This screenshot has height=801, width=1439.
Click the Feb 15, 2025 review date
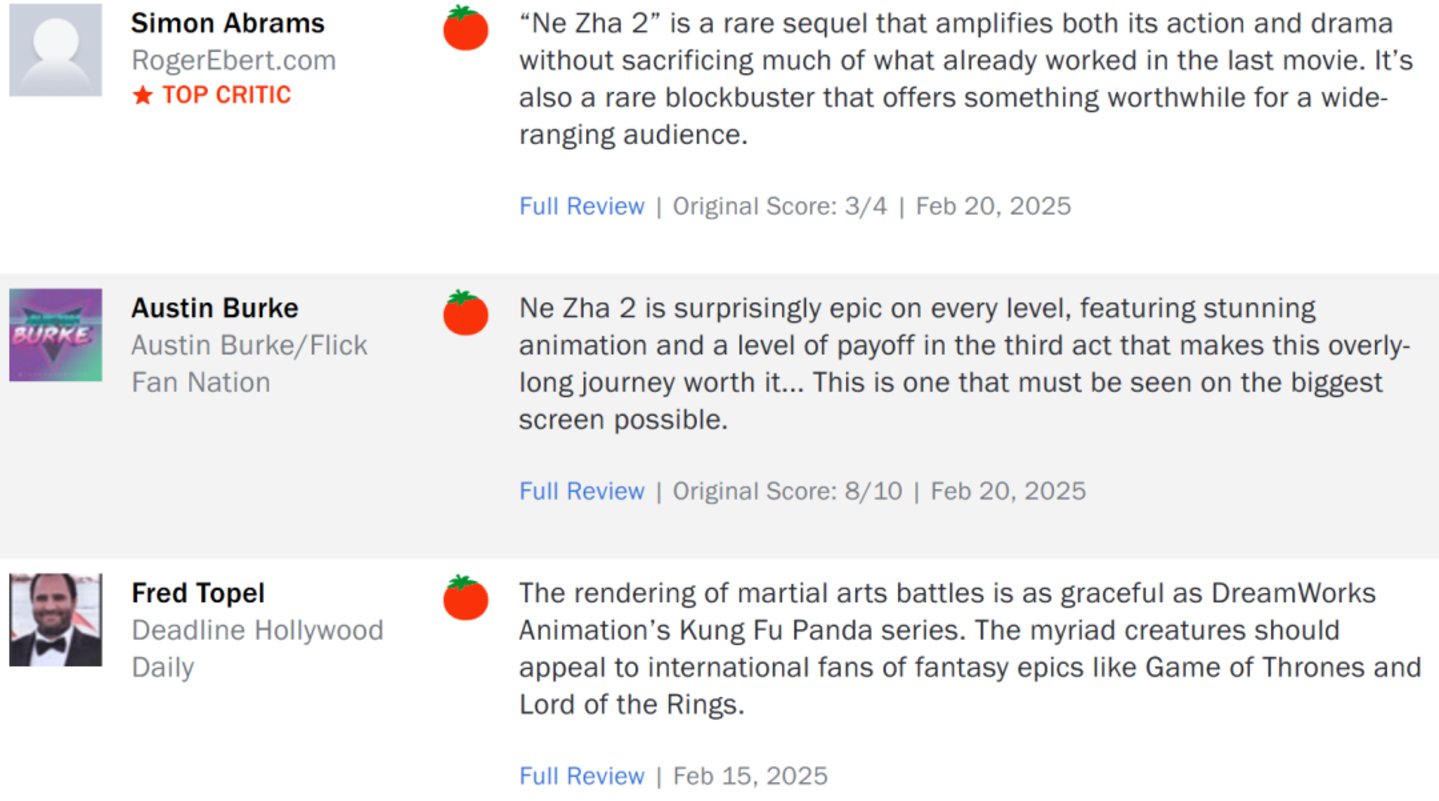[750, 777]
